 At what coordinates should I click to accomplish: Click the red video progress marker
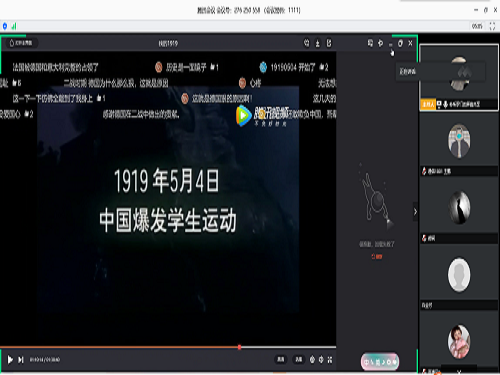click(x=239, y=347)
